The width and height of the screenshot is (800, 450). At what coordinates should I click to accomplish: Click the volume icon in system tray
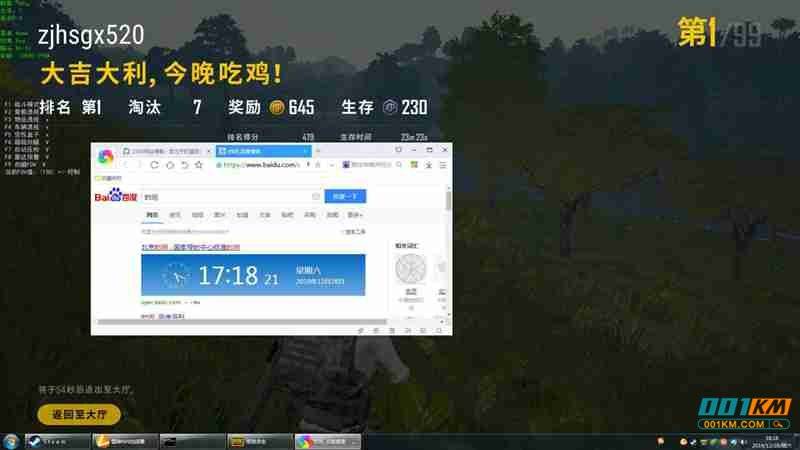coord(743,442)
